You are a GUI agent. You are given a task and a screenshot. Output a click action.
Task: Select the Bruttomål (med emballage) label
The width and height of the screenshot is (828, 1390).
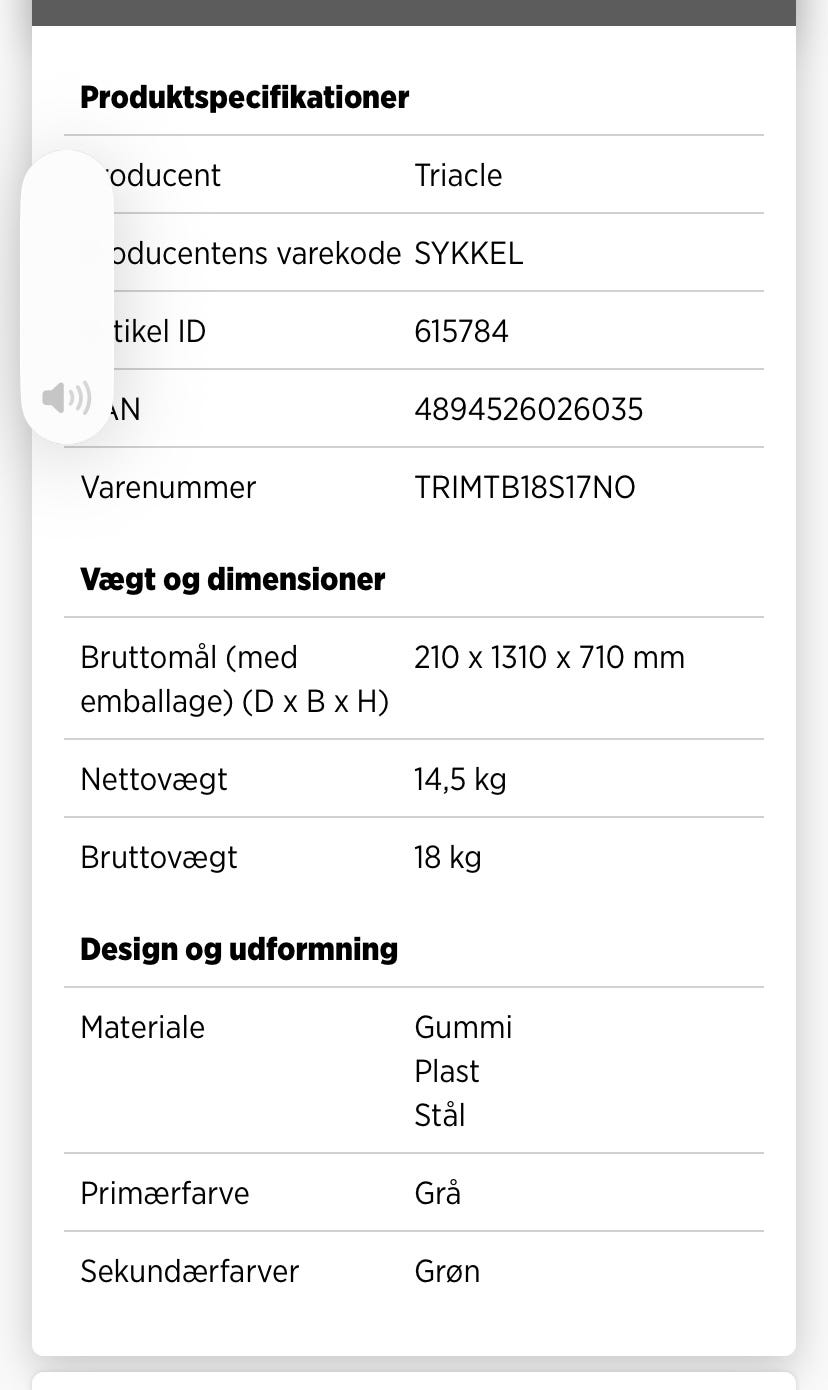[x=234, y=679]
